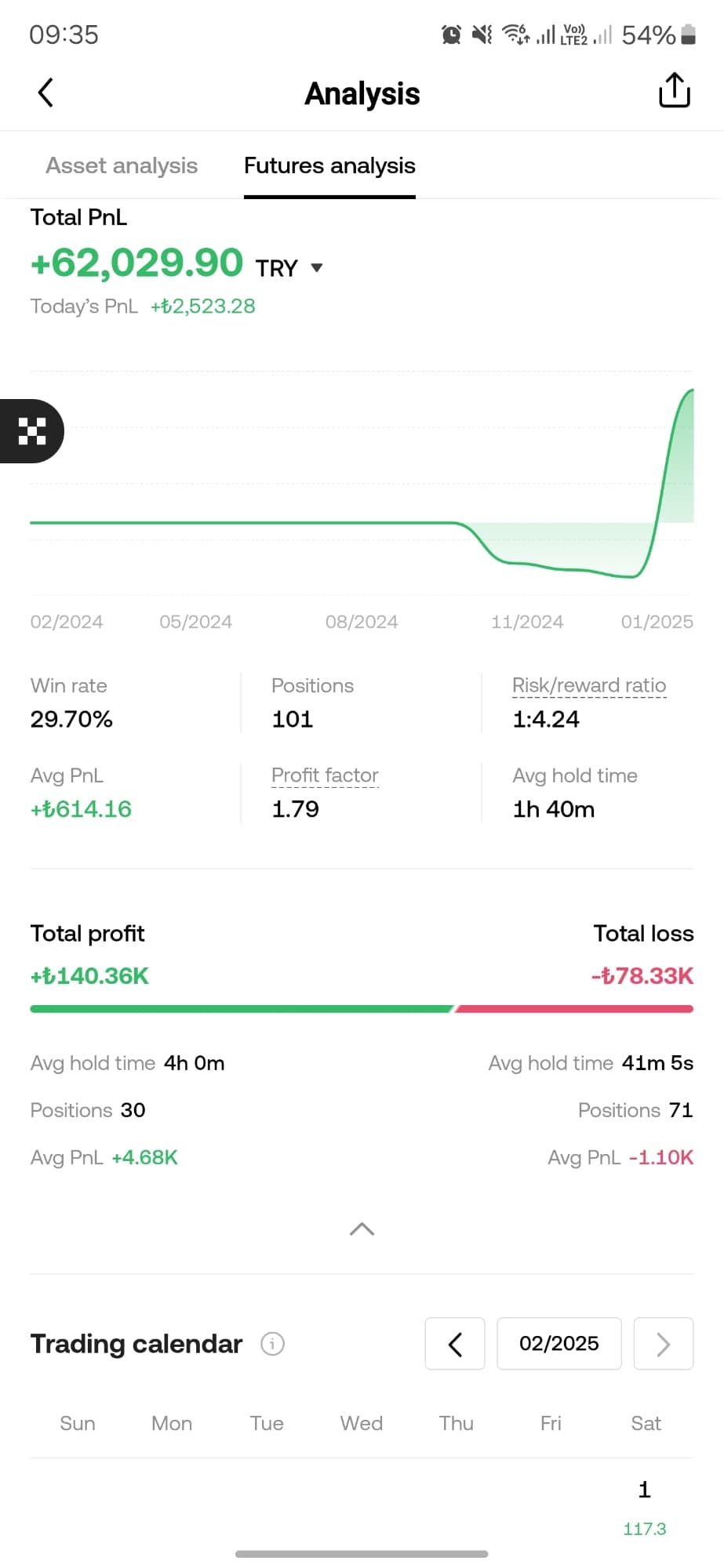Image resolution: width=724 pixels, height=1568 pixels.
Task: Tap the floating OKX logo widget
Action: click(x=31, y=431)
